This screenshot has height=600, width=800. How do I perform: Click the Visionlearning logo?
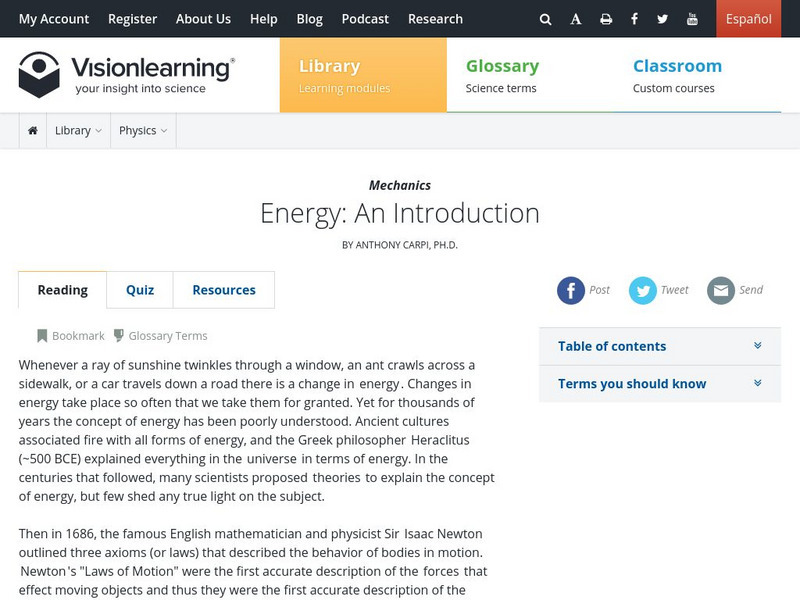click(127, 75)
